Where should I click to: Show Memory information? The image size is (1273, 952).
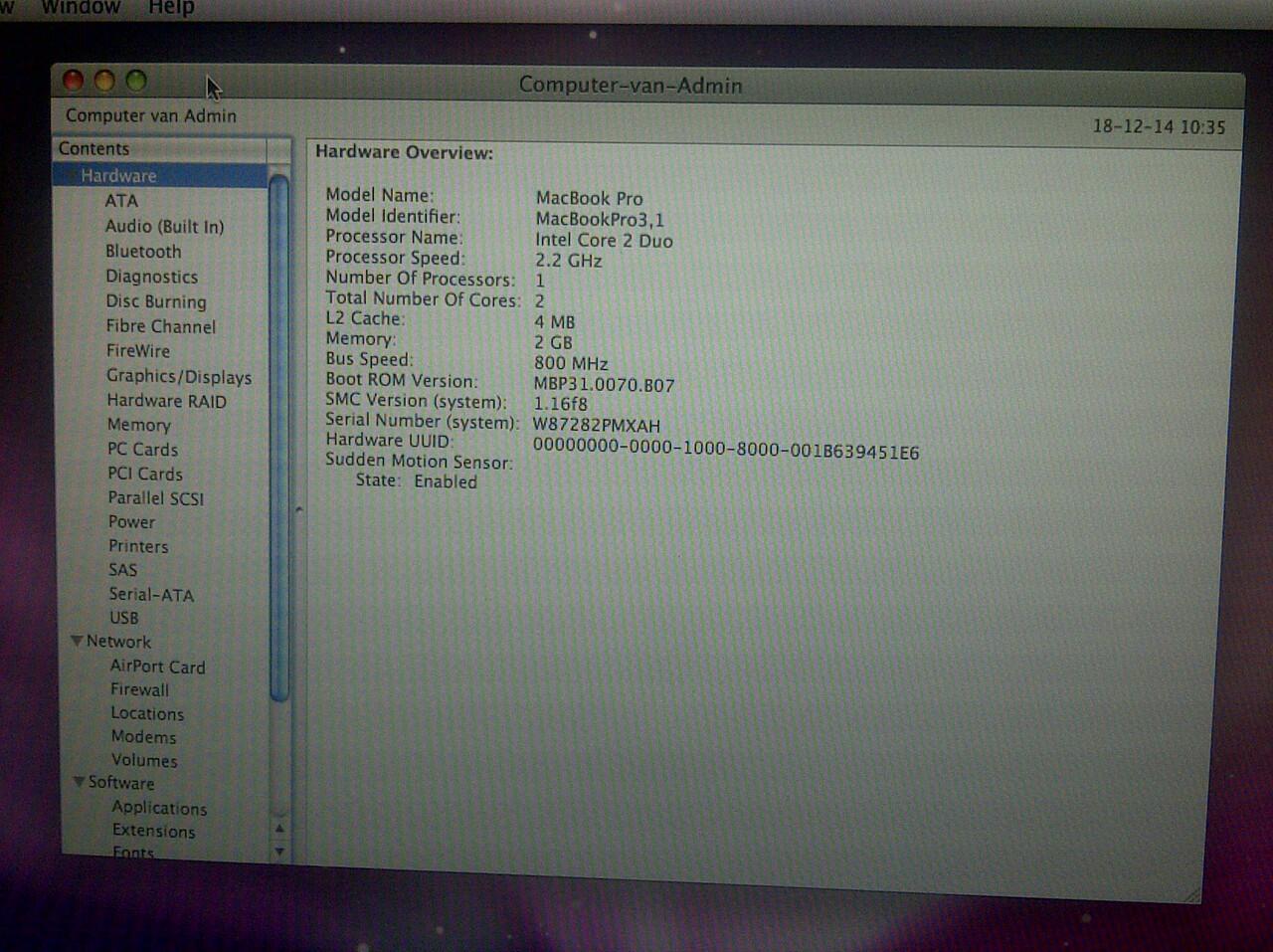tap(139, 425)
